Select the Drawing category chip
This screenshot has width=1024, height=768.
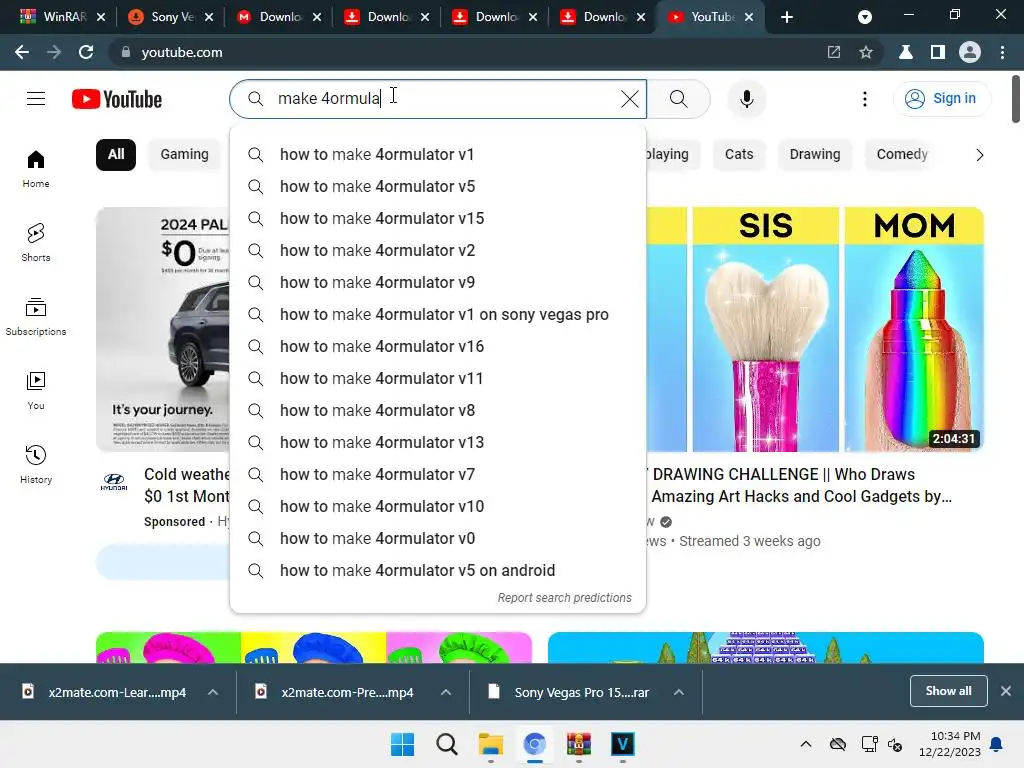(815, 155)
